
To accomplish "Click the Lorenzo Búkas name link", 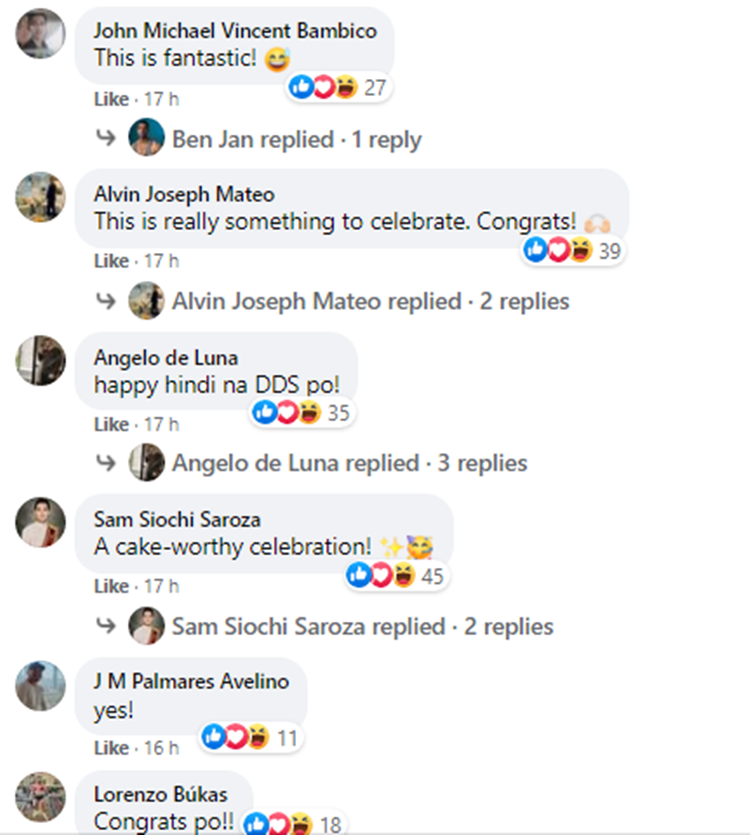I will click(160, 795).
